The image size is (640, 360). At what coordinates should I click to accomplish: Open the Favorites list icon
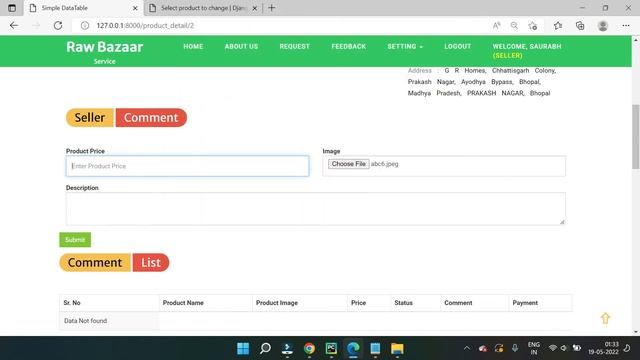tap(558, 25)
